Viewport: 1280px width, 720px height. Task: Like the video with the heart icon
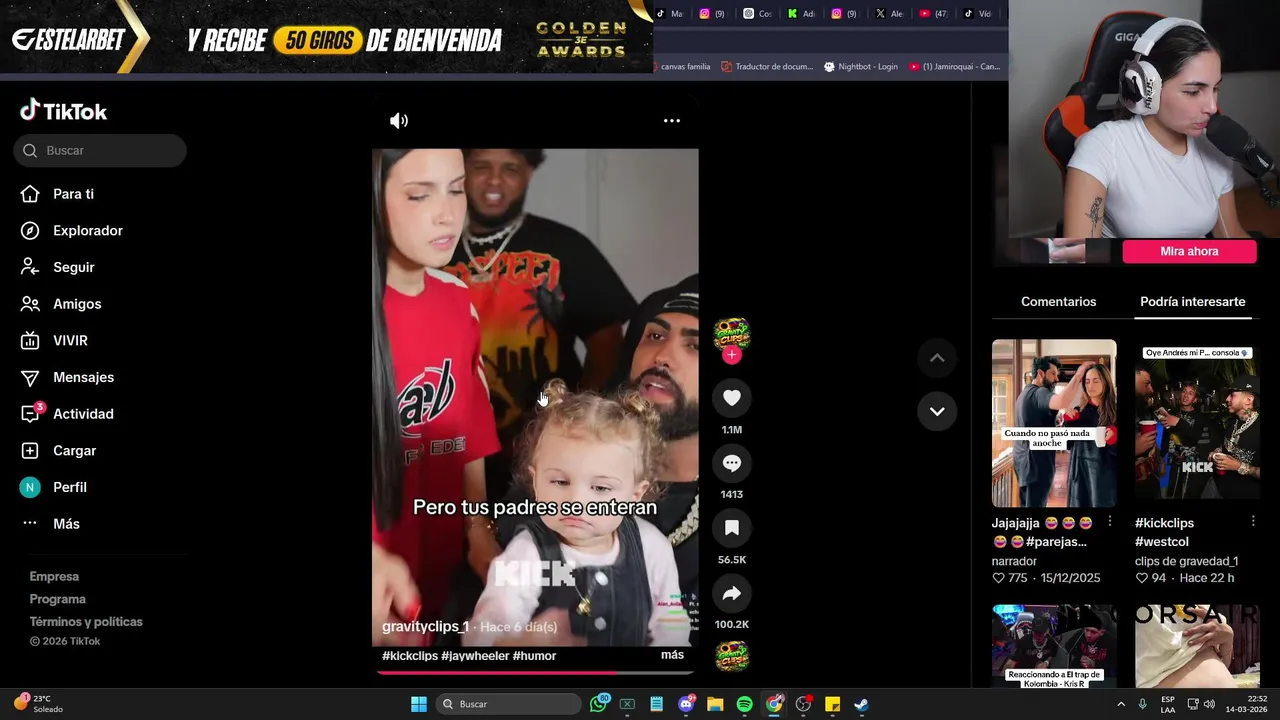tap(732, 398)
